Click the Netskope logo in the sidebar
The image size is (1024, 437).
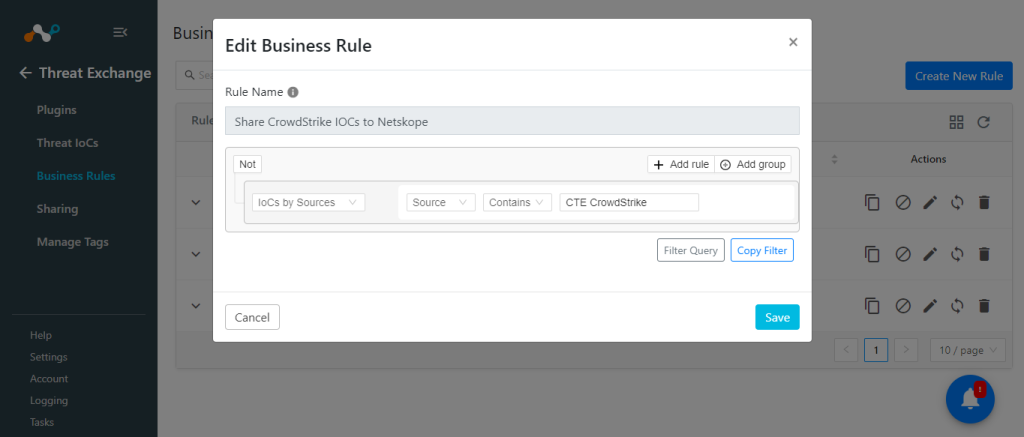point(42,32)
